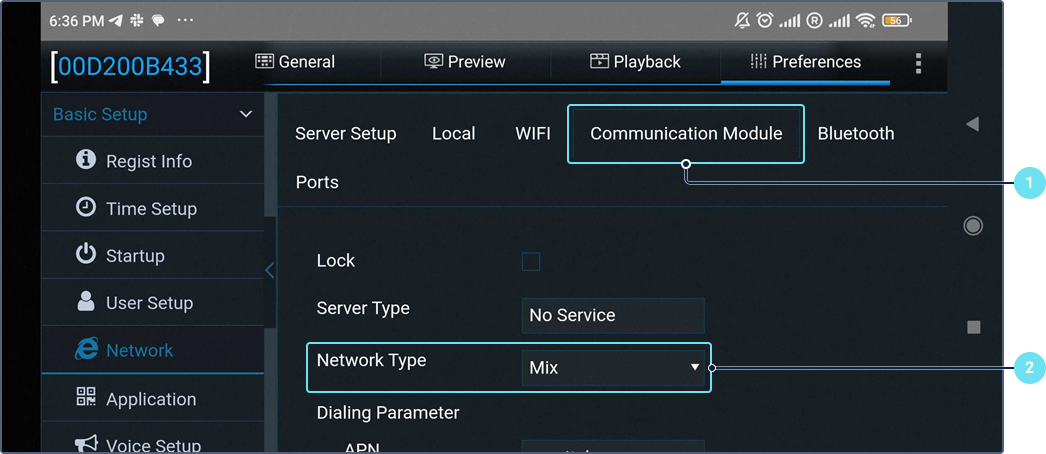Go to the Server Setup section
1046x454 pixels.
pyautogui.click(x=345, y=133)
